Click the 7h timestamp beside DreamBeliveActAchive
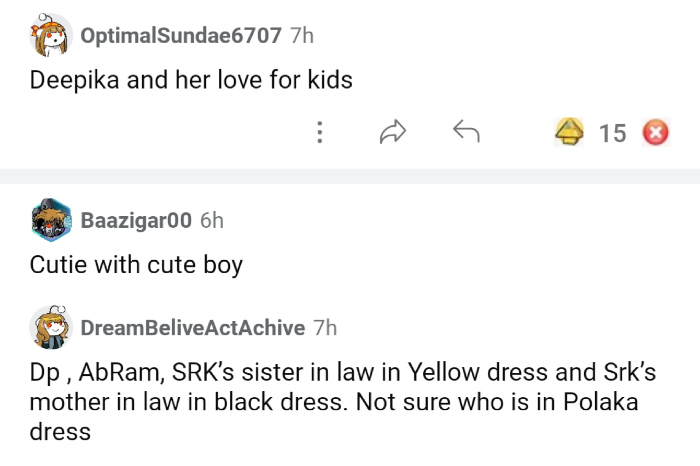700x466 pixels. tap(325, 327)
